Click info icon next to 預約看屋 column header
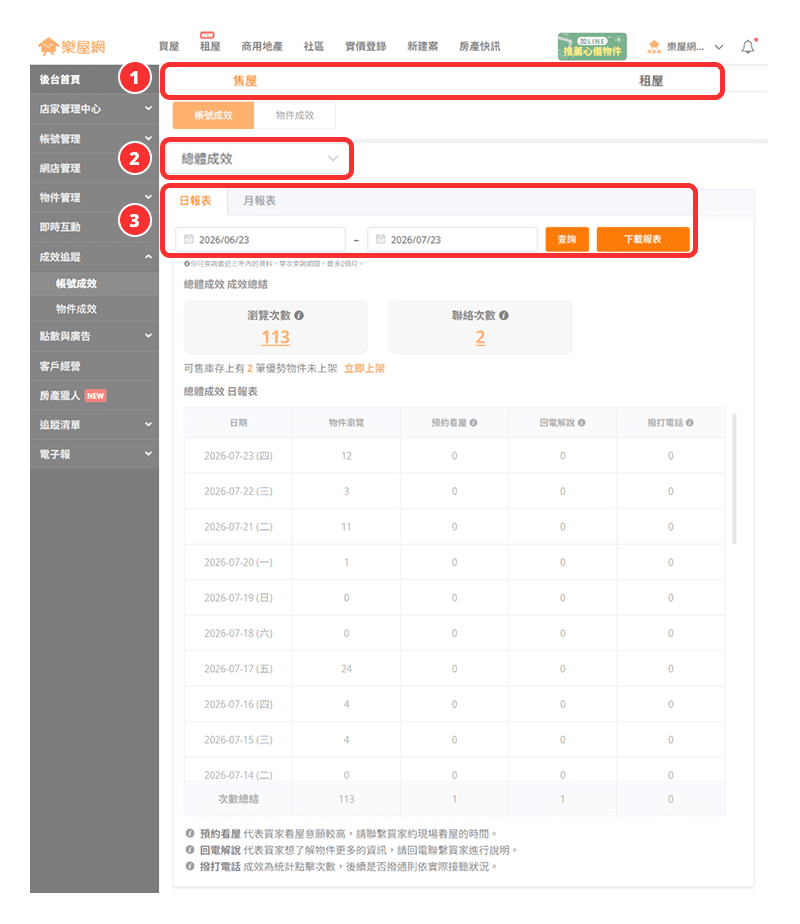The width and height of the screenshot is (800, 924). click(474, 423)
